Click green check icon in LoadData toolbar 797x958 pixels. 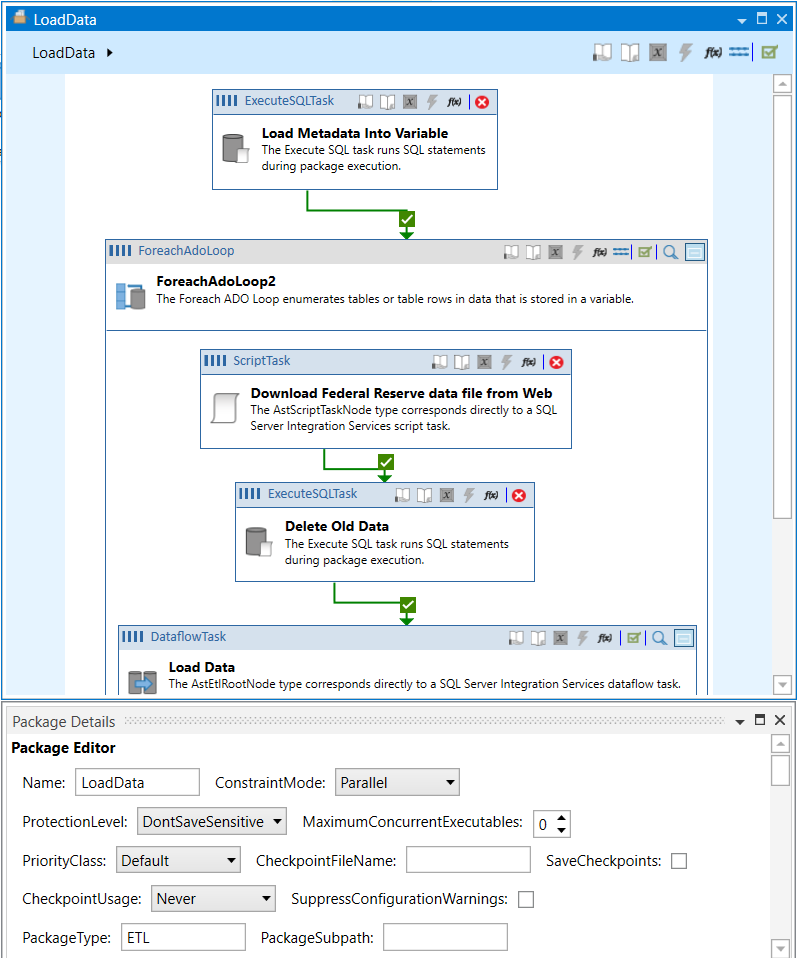[768, 53]
